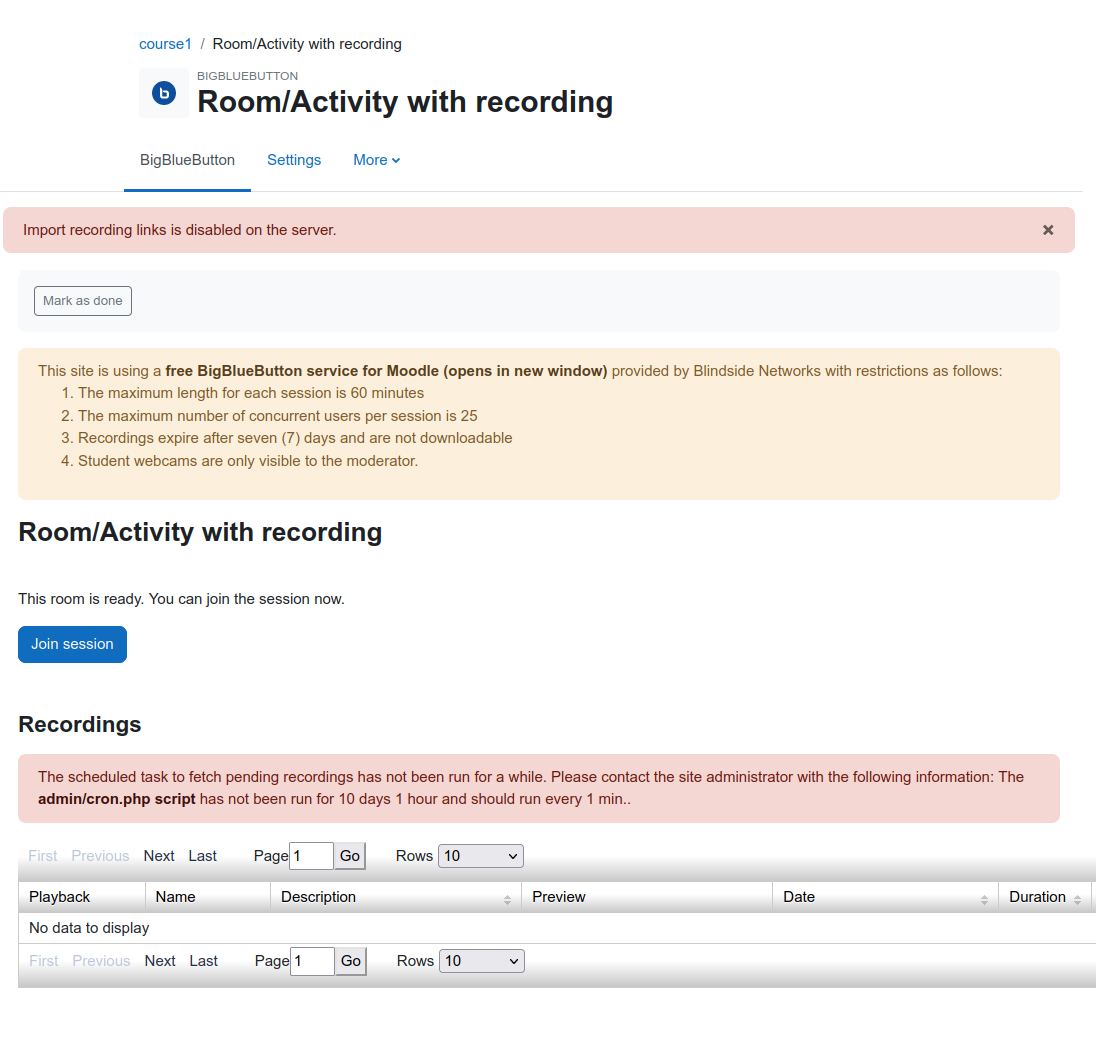Screen dimensions: 1096x1049
Task: Click the Preview column header
Action: pos(647,897)
